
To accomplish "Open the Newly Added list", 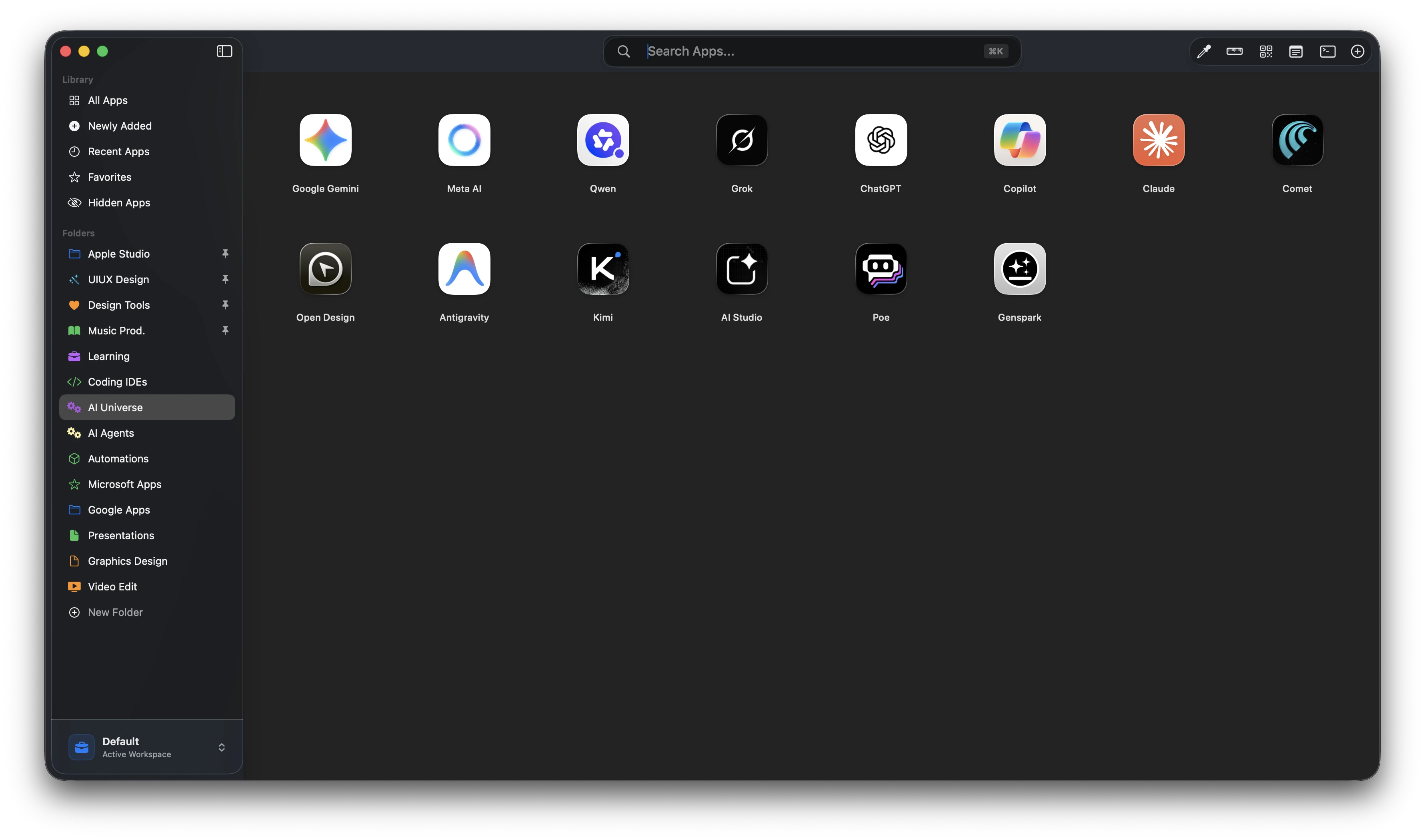I will [147, 126].
